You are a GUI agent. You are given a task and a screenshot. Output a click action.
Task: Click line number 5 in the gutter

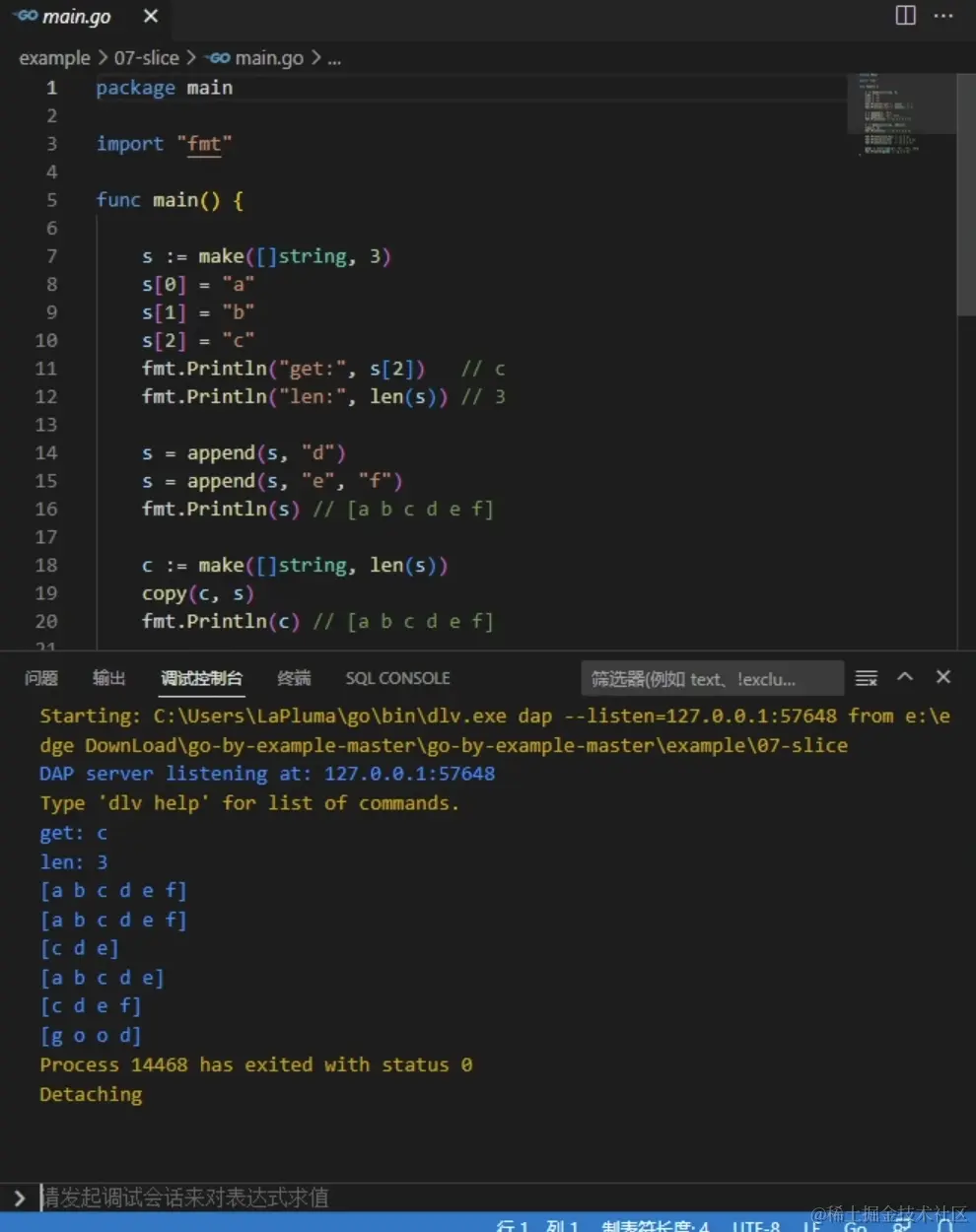click(x=51, y=200)
